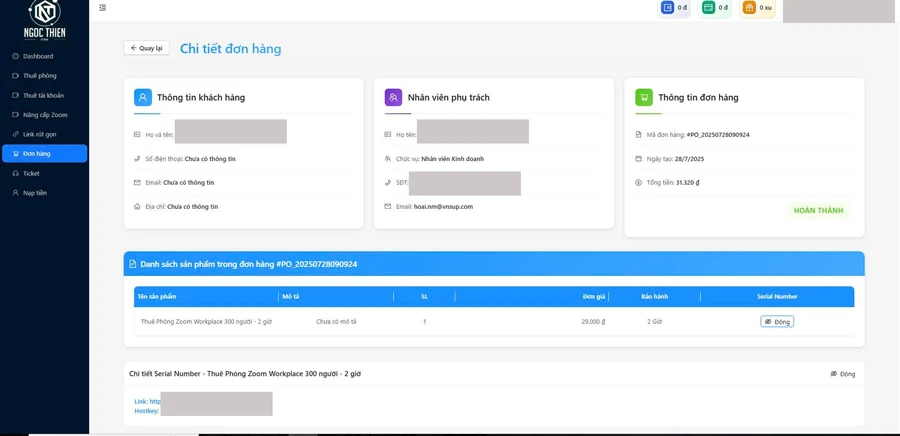Open Nâng cấp Zoom page
This screenshot has width=900, height=436.
[x=45, y=115]
